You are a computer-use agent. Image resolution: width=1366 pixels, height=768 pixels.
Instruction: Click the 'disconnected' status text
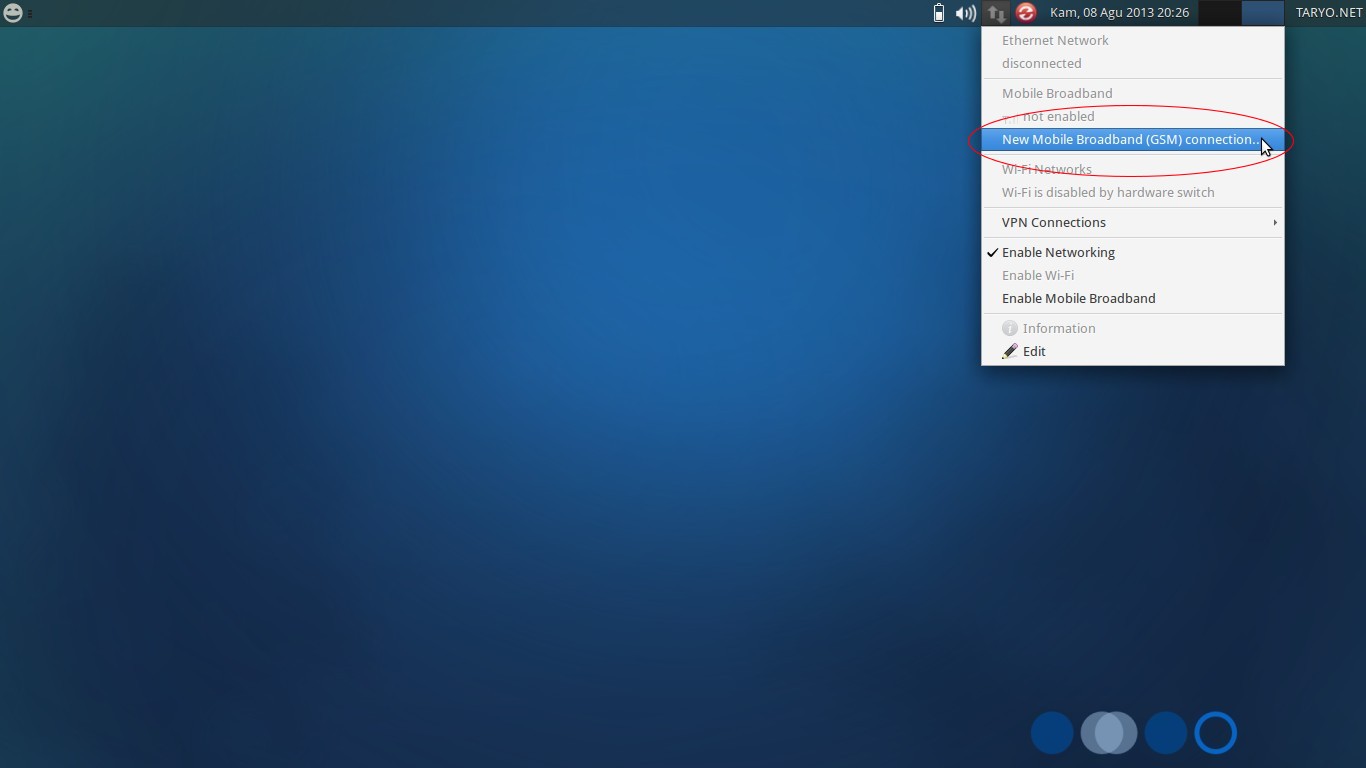pyautogui.click(x=1041, y=63)
